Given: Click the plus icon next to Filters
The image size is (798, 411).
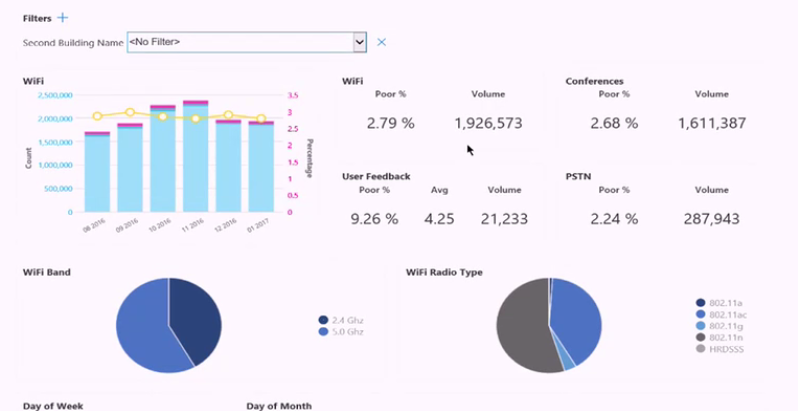Looking at the screenshot, I should point(63,18).
